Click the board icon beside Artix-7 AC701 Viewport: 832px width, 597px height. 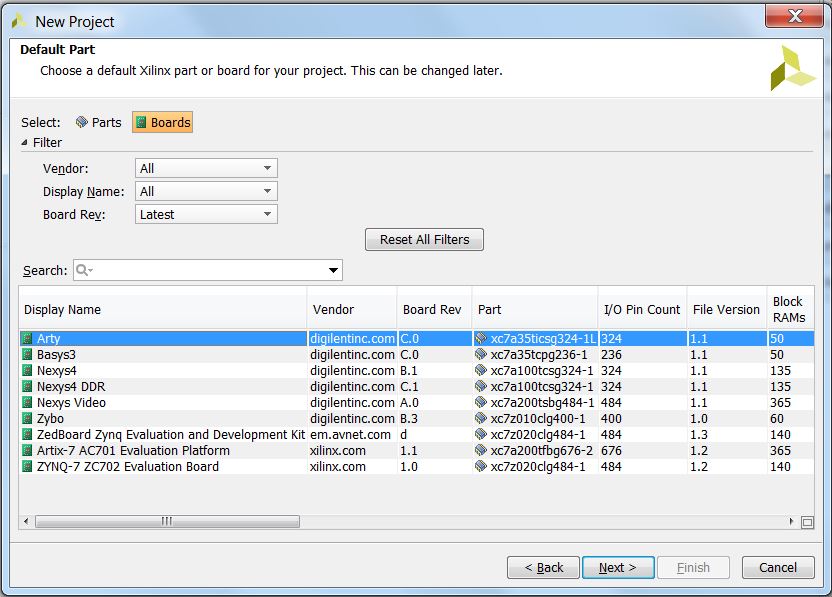(x=27, y=451)
